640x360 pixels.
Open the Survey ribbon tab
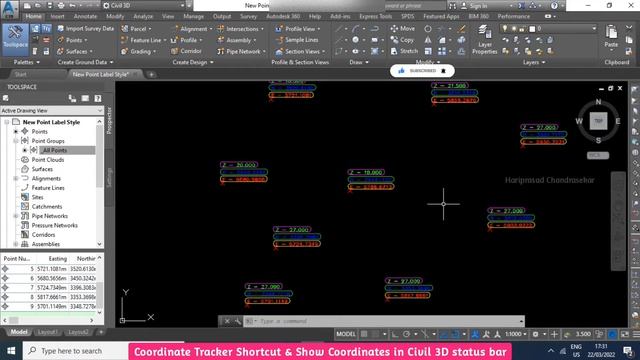(x=248, y=16)
